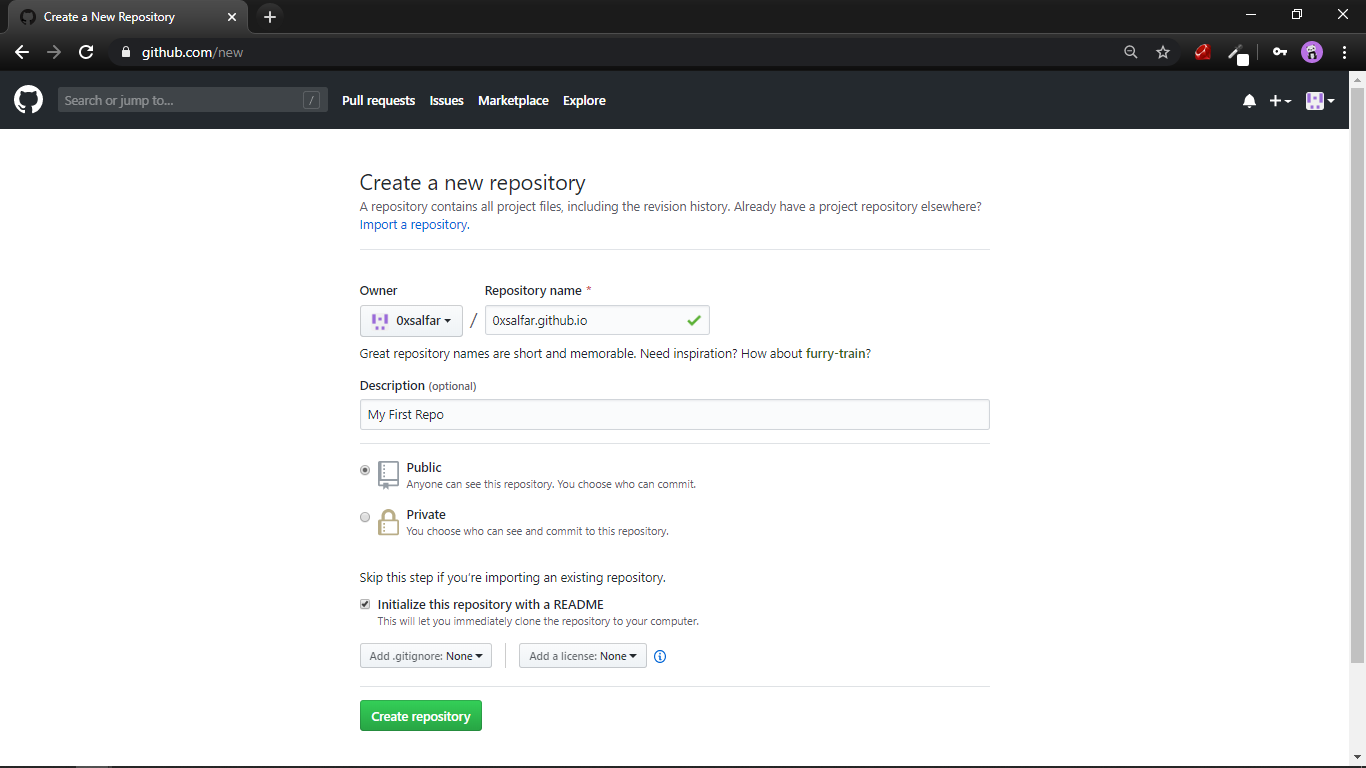Open the user avatar menu in GitHub header

[1320, 101]
